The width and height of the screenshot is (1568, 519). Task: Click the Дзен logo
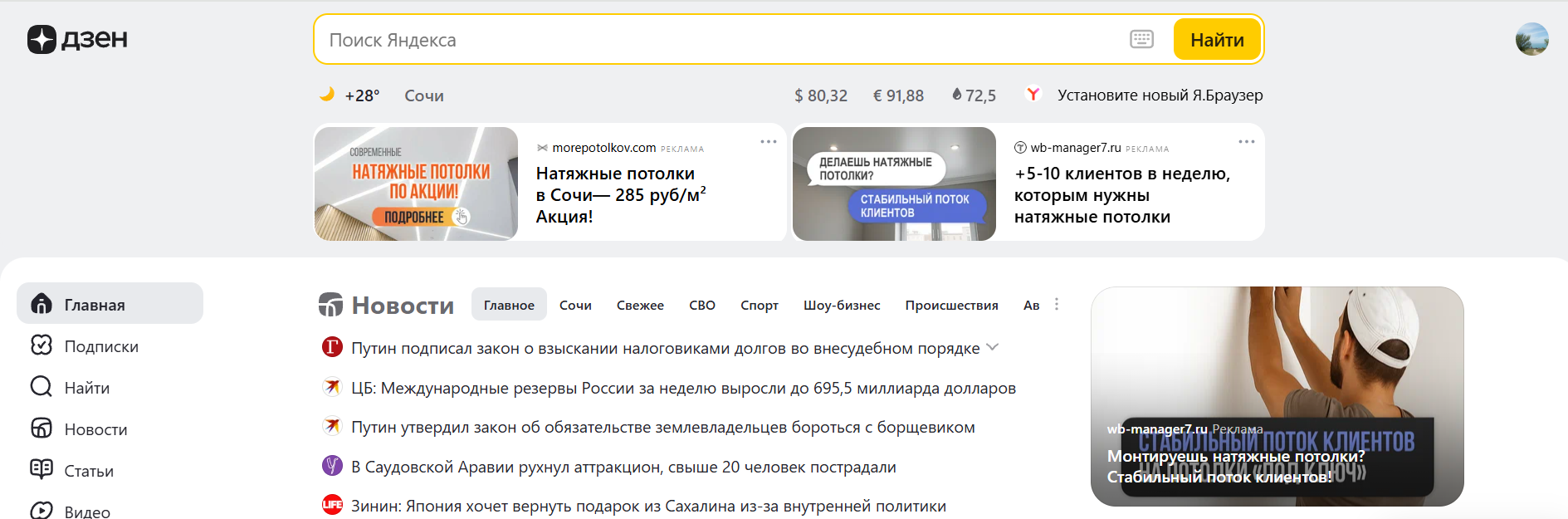[x=77, y=39]
